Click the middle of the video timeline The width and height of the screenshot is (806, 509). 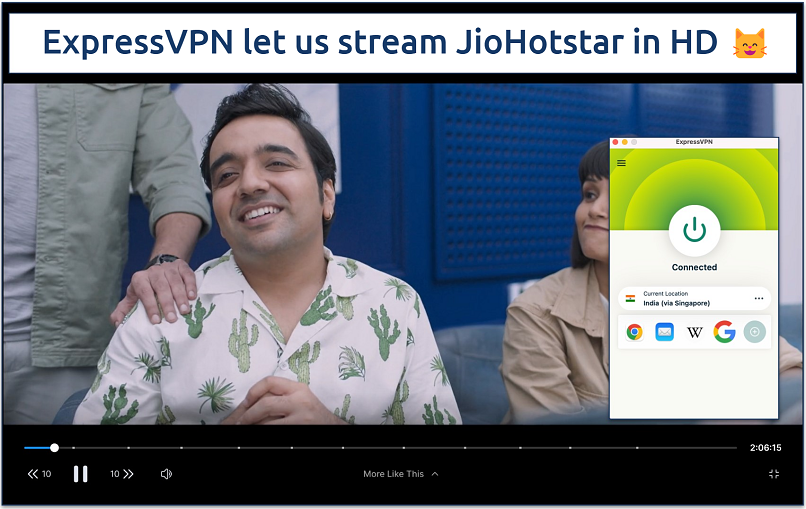(380, 448)
